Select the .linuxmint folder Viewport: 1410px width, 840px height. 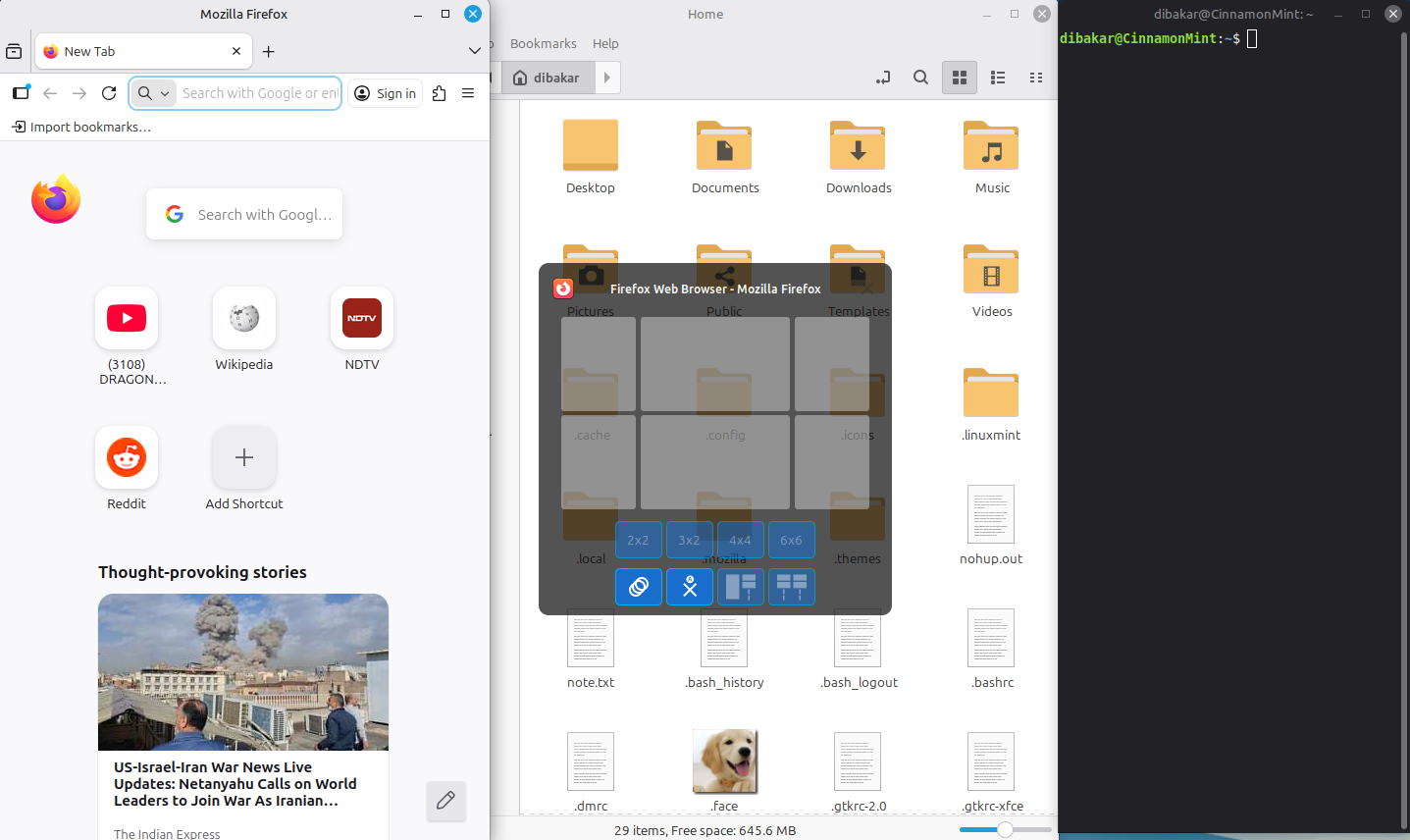point(992,404)
